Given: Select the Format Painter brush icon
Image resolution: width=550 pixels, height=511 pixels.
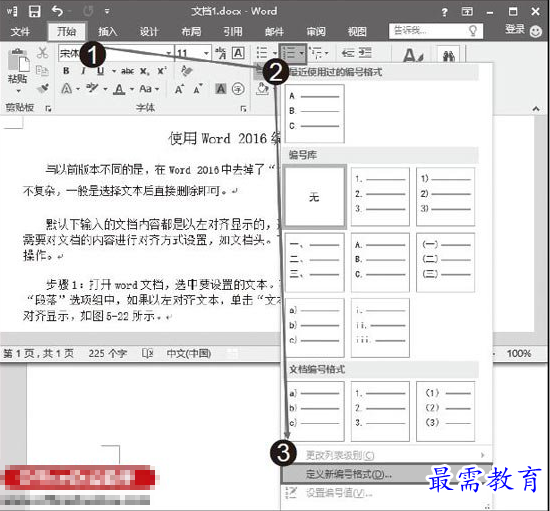Looking at the screenshot, I should point(42,88).
